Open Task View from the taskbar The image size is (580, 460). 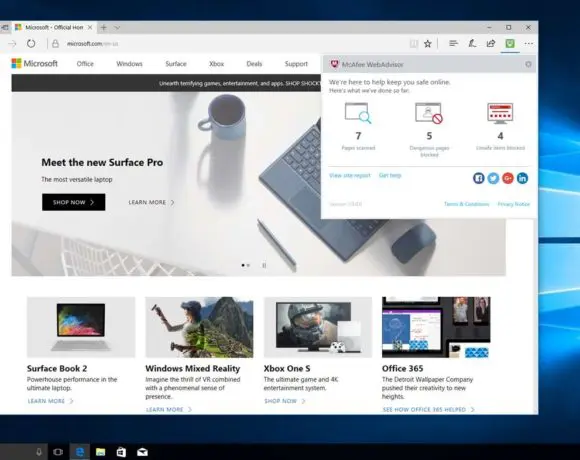tap(58, 452)
